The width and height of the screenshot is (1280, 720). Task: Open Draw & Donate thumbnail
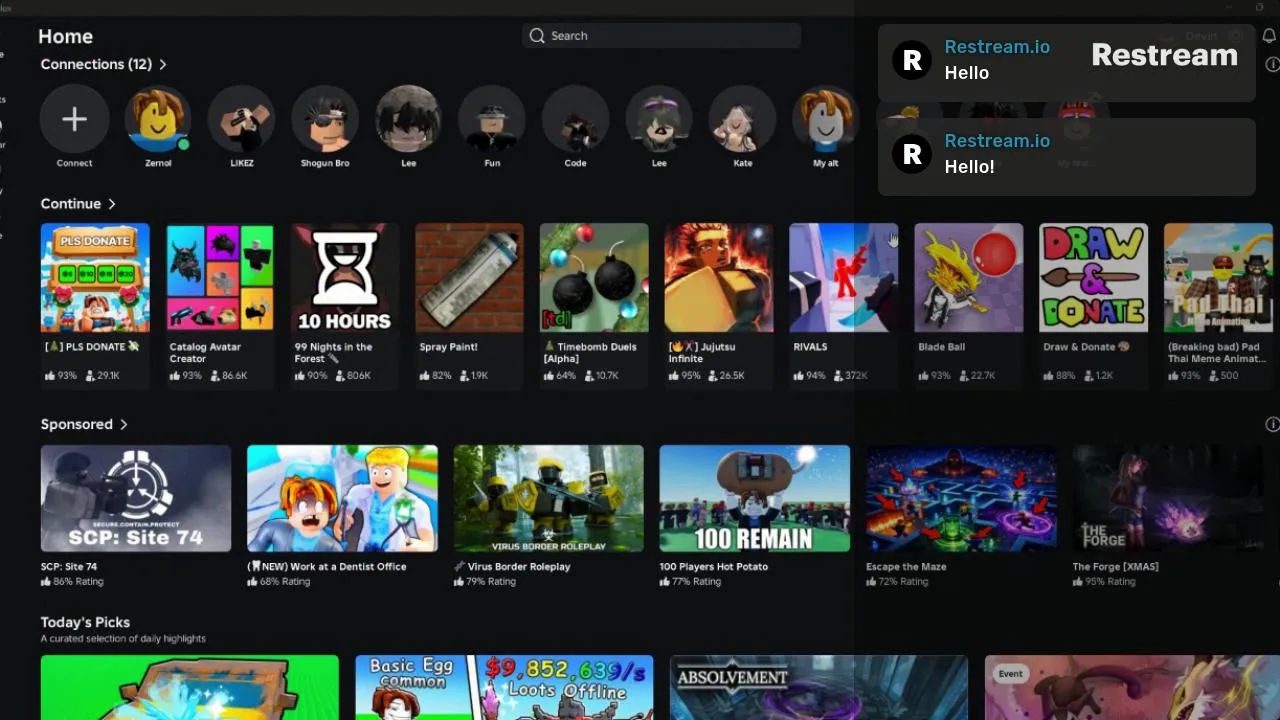coord(1094,277)
